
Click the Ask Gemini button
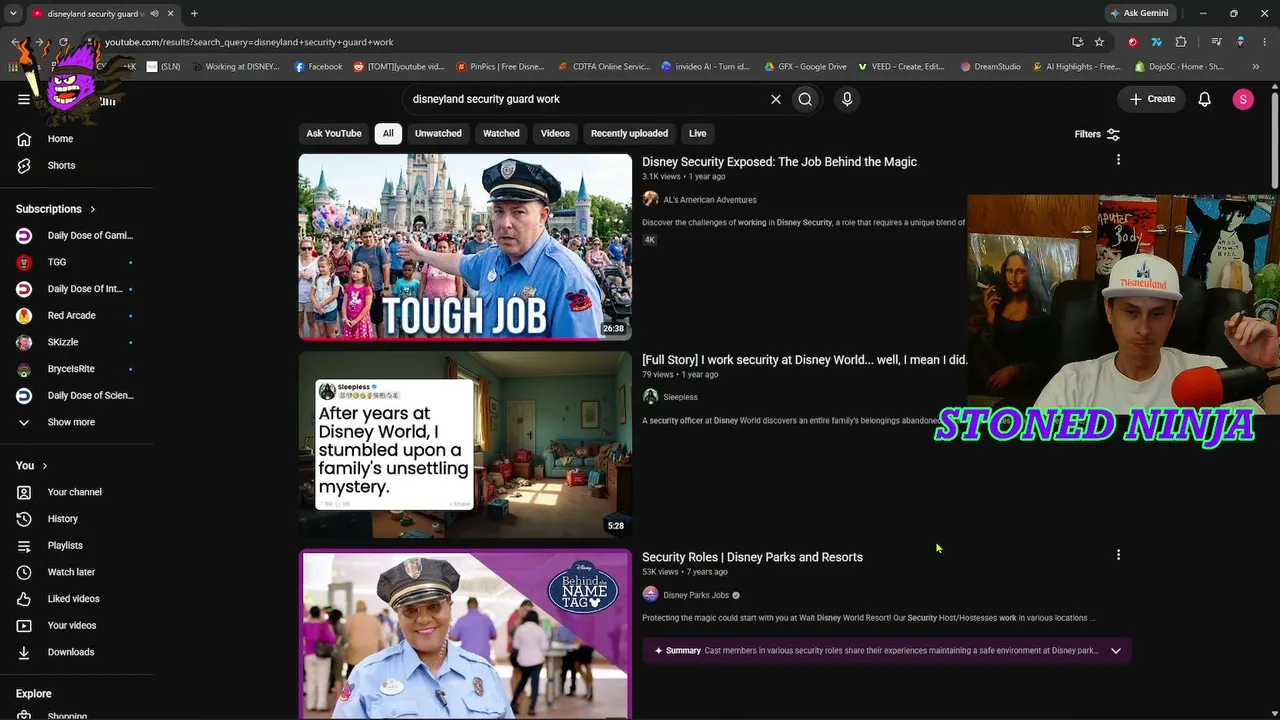coord(1138,13)
